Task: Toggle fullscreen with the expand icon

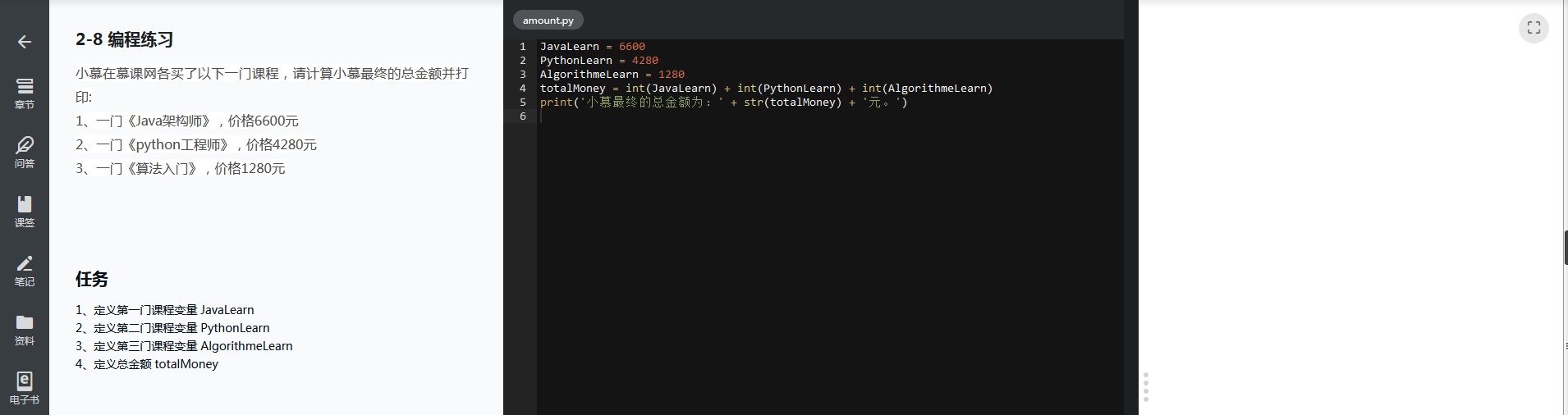Action: coord(1533,28)
